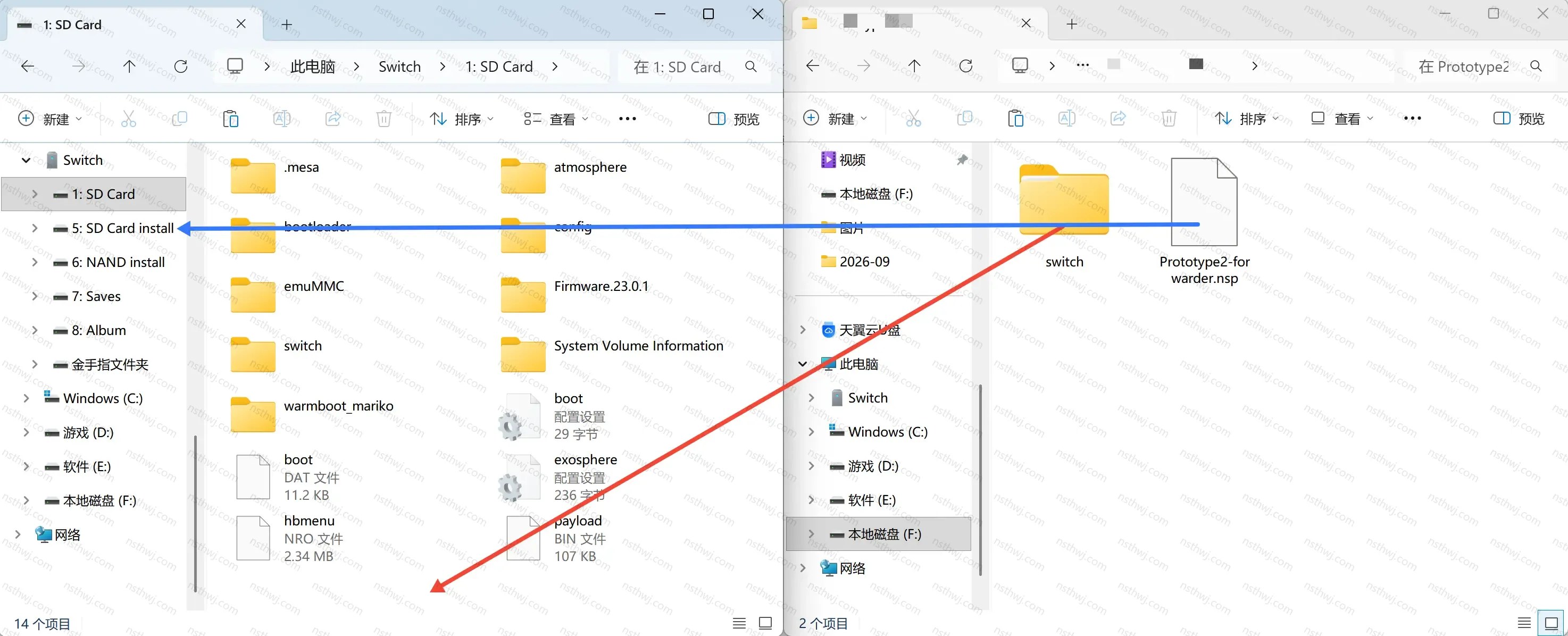Select the hbmenu NRO file
Image resolution: width=1568 pixels, height=636 pixels.
[290, 538]
